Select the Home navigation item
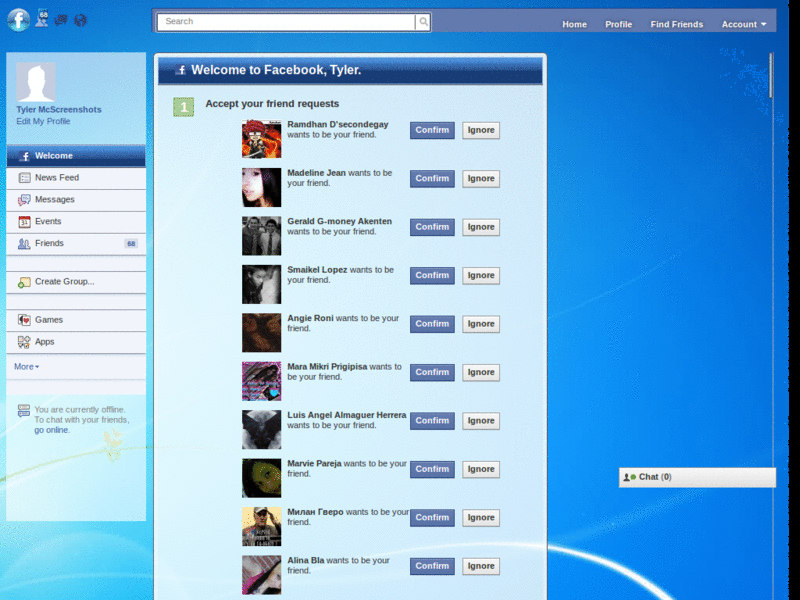The height and width of the screenshot is (600, 800). [x=574, y=24]
